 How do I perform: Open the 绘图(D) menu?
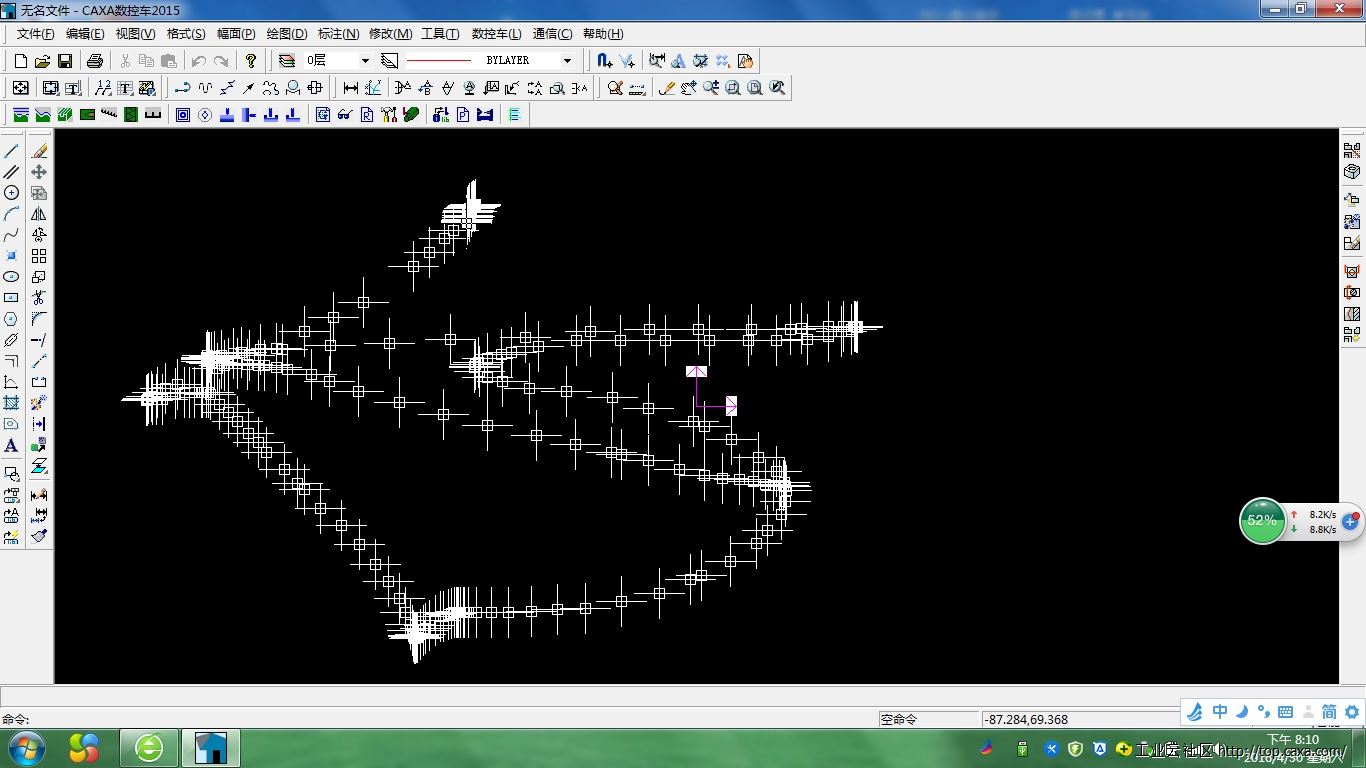coord(287,34)
